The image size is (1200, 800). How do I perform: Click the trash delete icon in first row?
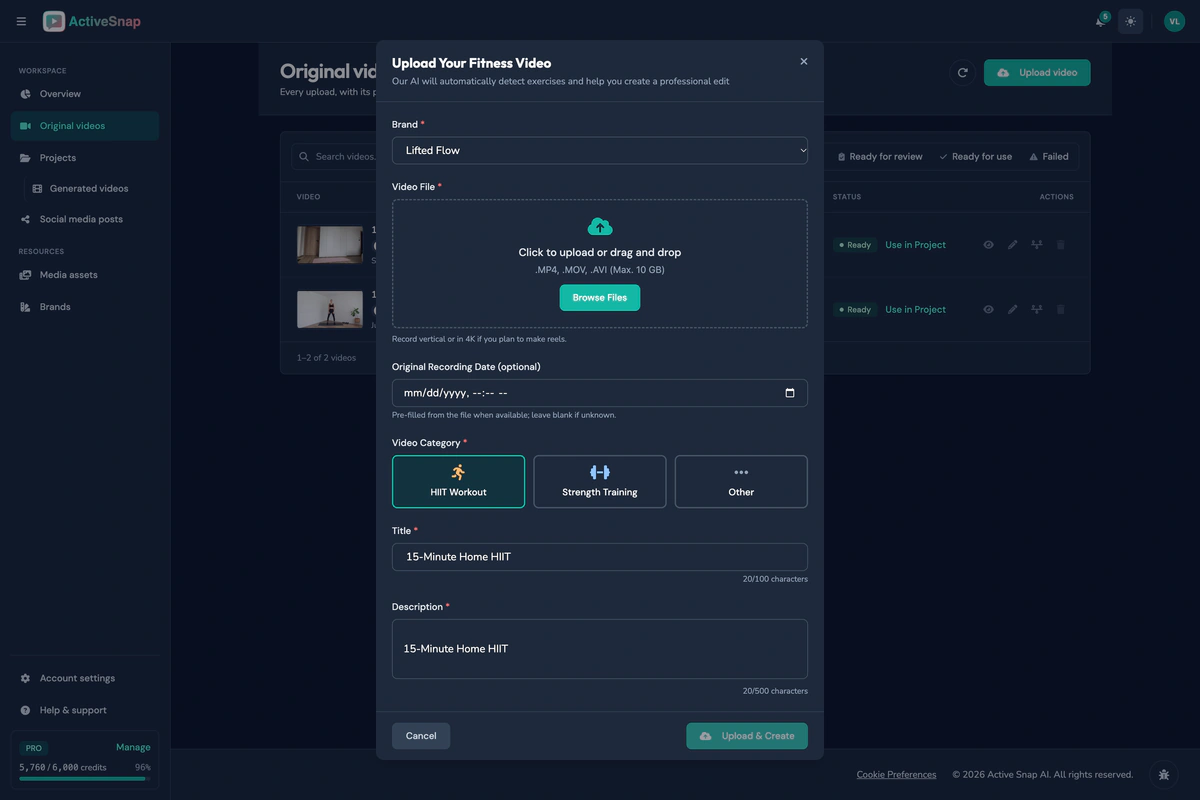click(1061, 245)
